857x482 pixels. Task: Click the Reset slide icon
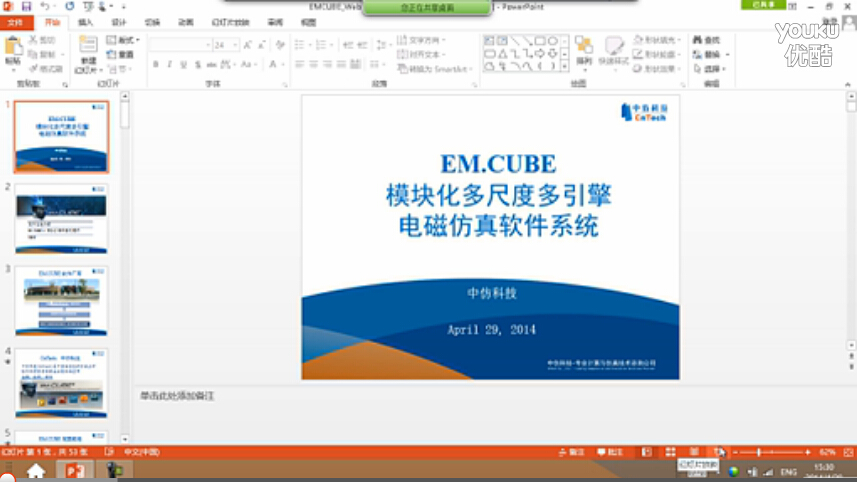(111, 54)
